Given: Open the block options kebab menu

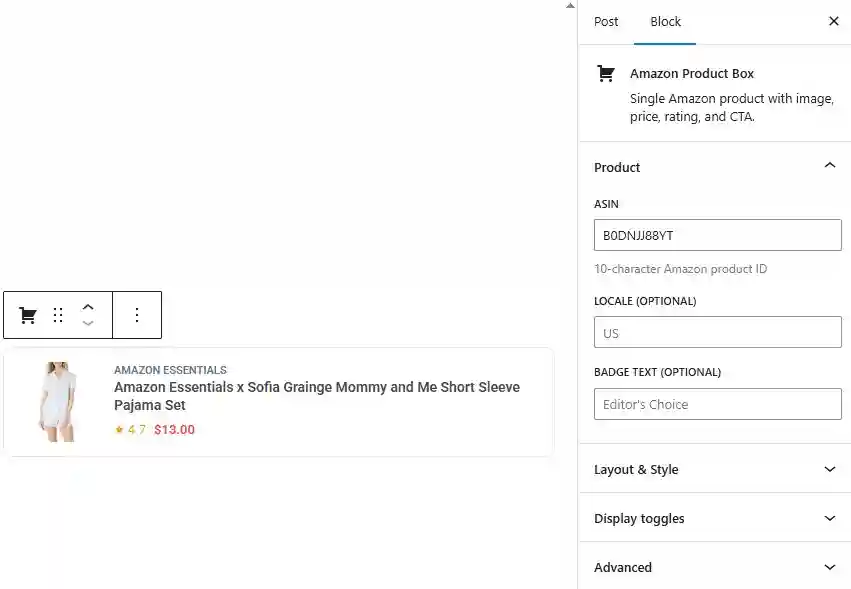Looking at the screenshot, I should point(137,314).
